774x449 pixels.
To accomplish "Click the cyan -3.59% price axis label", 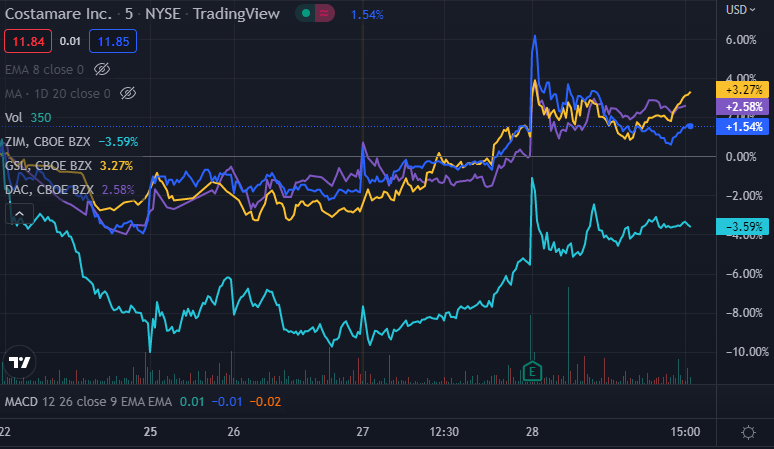I will click(742, 226).
